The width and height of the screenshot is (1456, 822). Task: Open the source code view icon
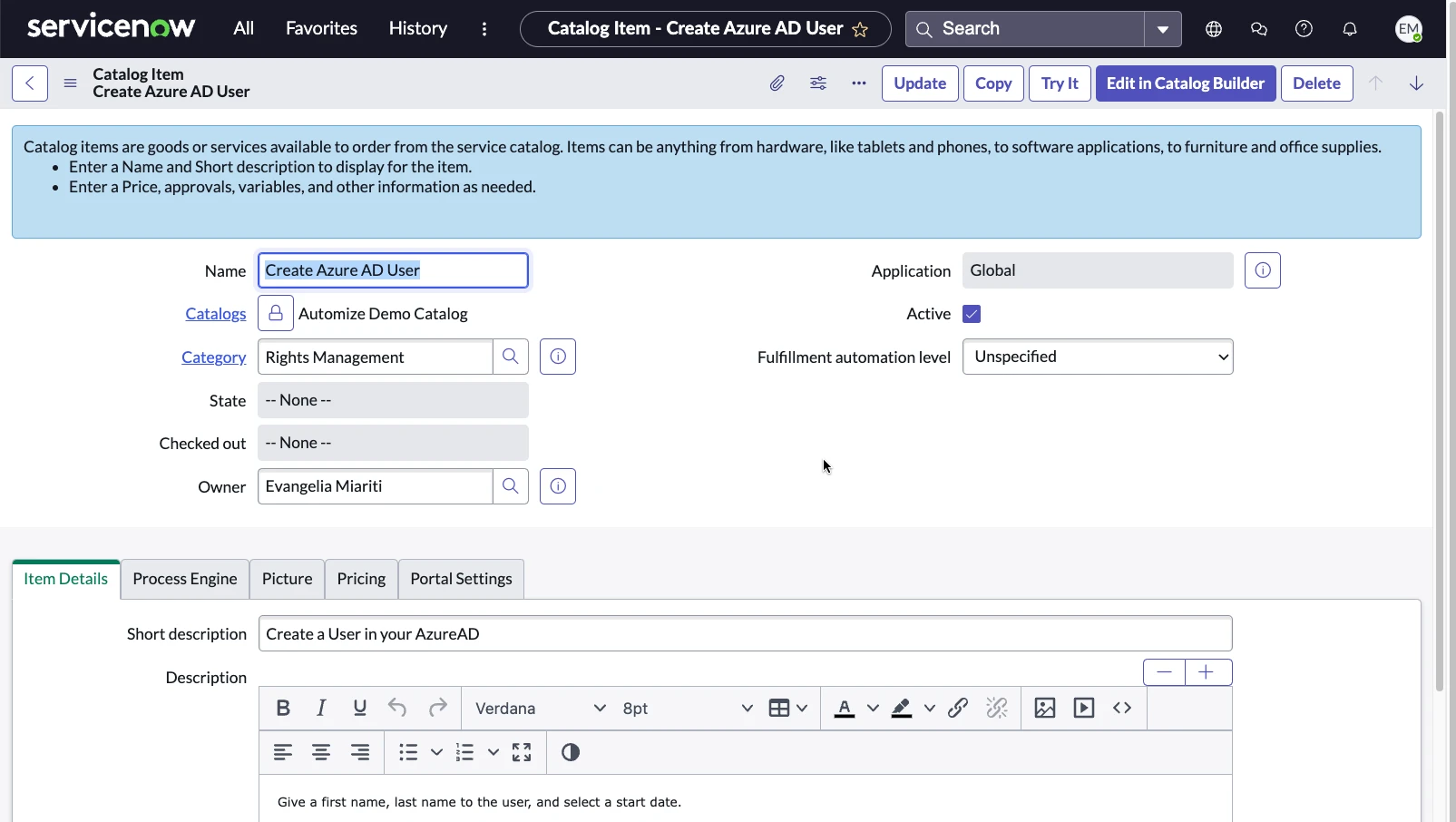1122,709
